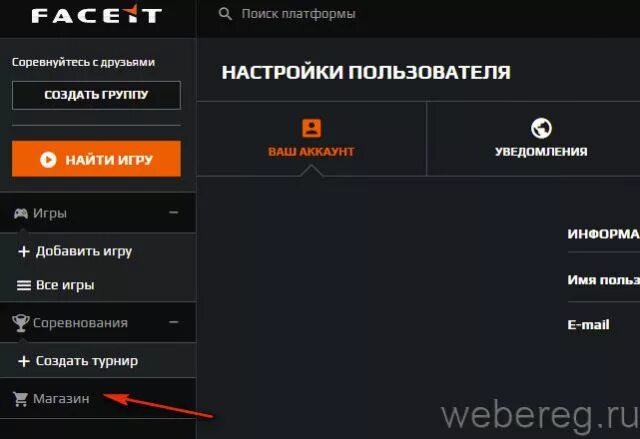Click the play icon on Найти игру
Viewport: 640px width, 439px height.
pyautogui.click(x=48, y=160)
